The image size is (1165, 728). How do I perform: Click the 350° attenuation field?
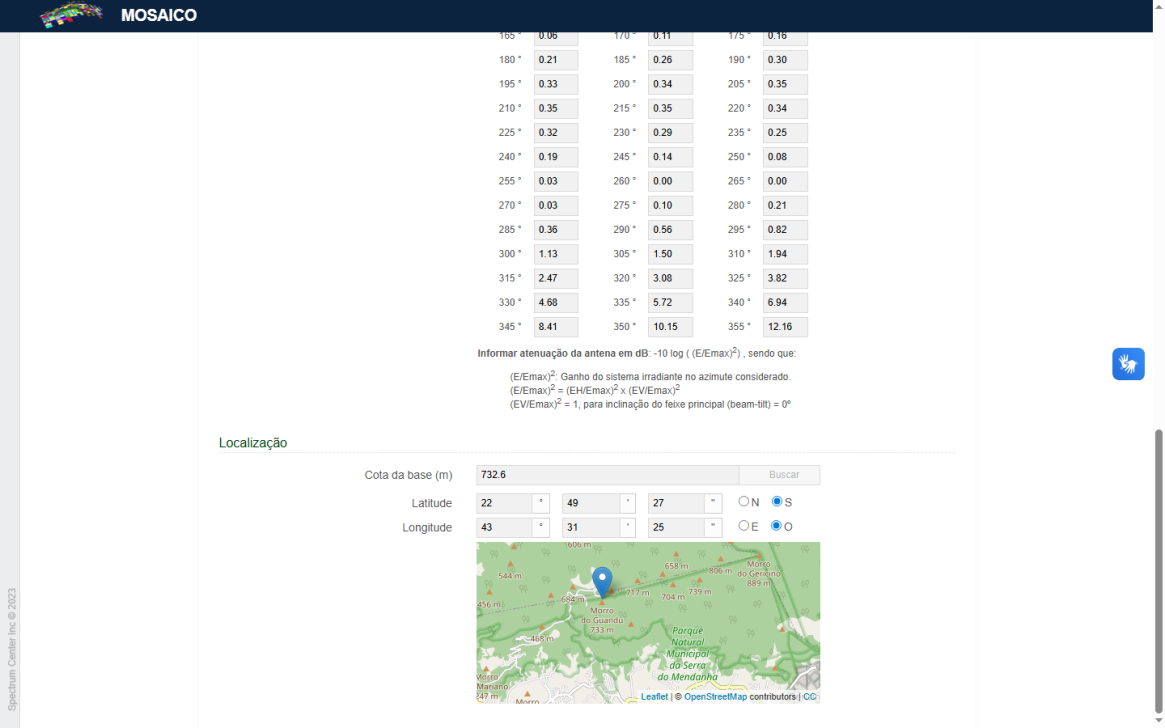tap(670, 327)
